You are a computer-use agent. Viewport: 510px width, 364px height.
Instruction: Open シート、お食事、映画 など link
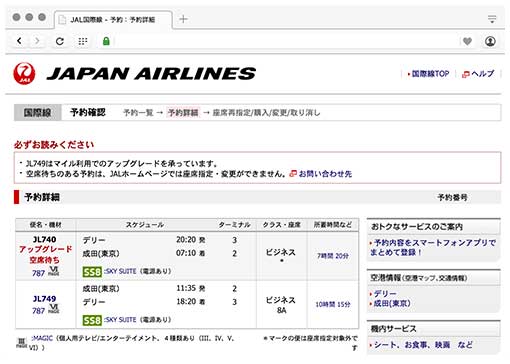pos(423,345)
